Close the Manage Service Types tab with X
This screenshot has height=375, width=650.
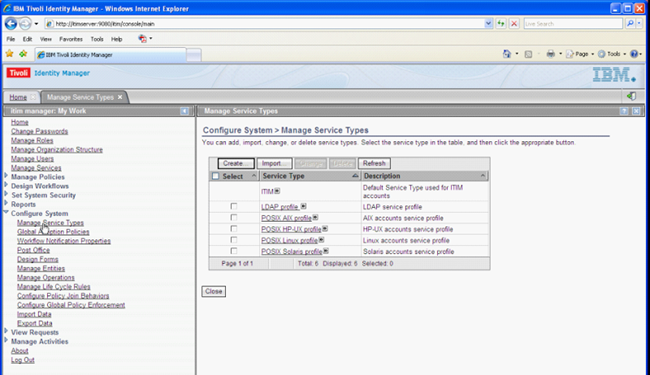pyautogui.click(x=120, y=97)
